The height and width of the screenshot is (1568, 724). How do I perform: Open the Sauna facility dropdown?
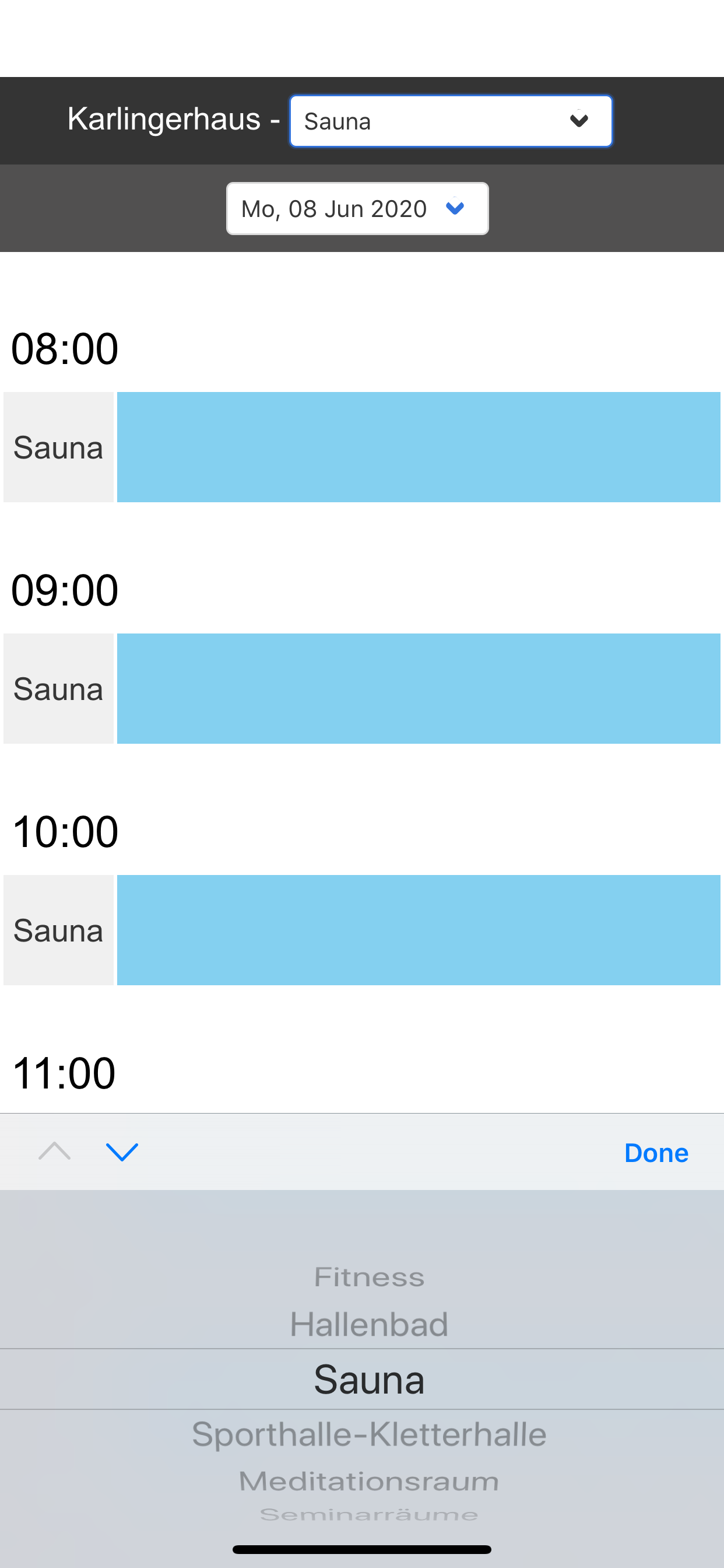pyautogui.click(x=450, y=121)
